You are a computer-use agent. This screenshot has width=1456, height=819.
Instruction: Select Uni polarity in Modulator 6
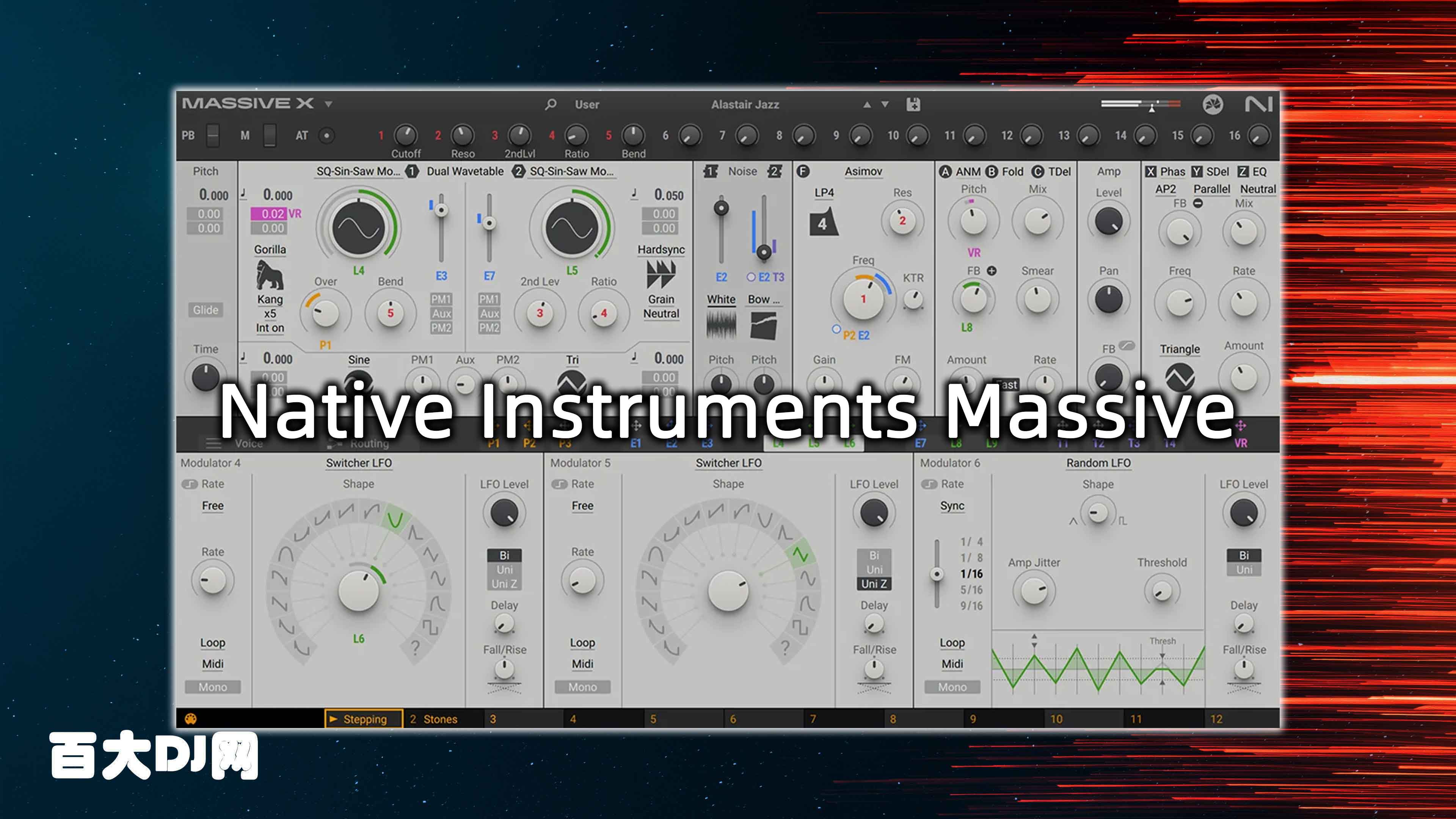pos(1244,570)
